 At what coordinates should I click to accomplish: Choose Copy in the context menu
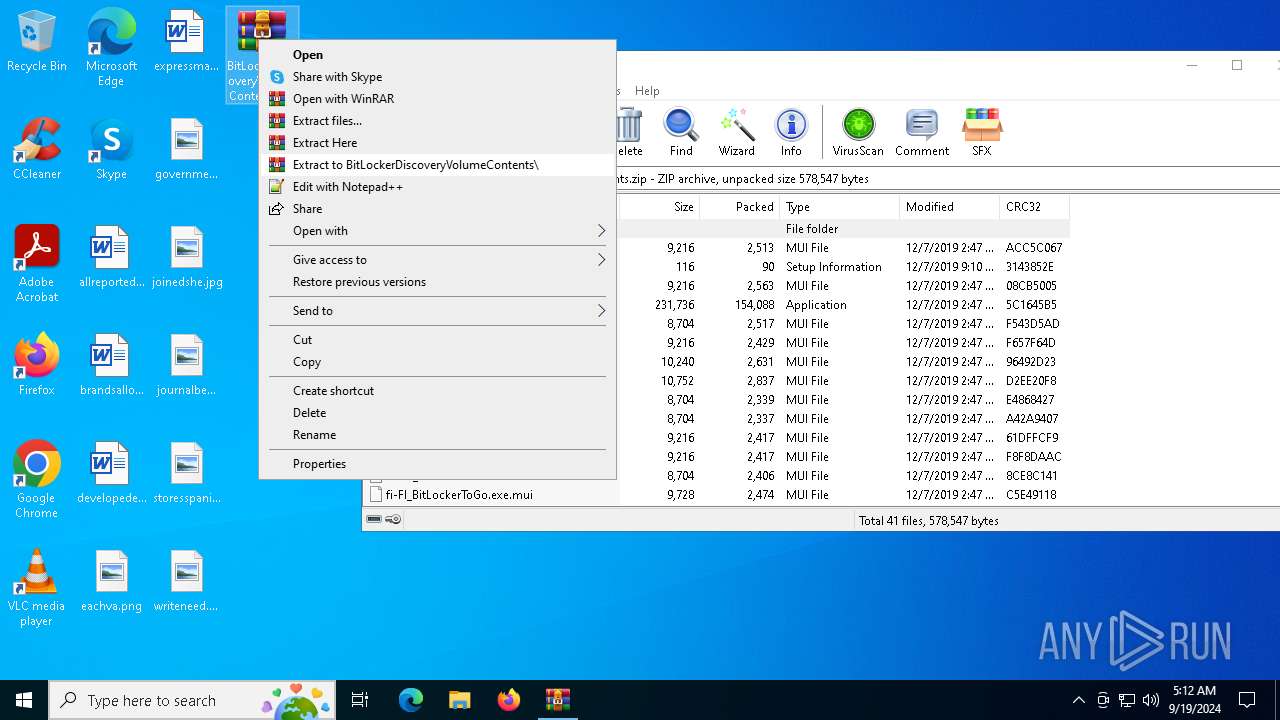437,362
